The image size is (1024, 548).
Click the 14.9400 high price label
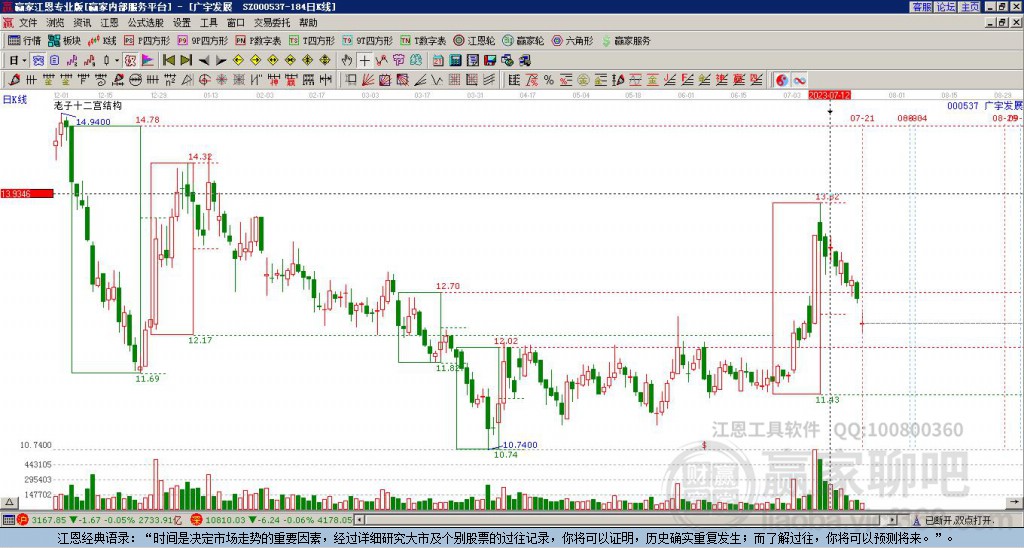pyautogui.click(x=93, y=121)
